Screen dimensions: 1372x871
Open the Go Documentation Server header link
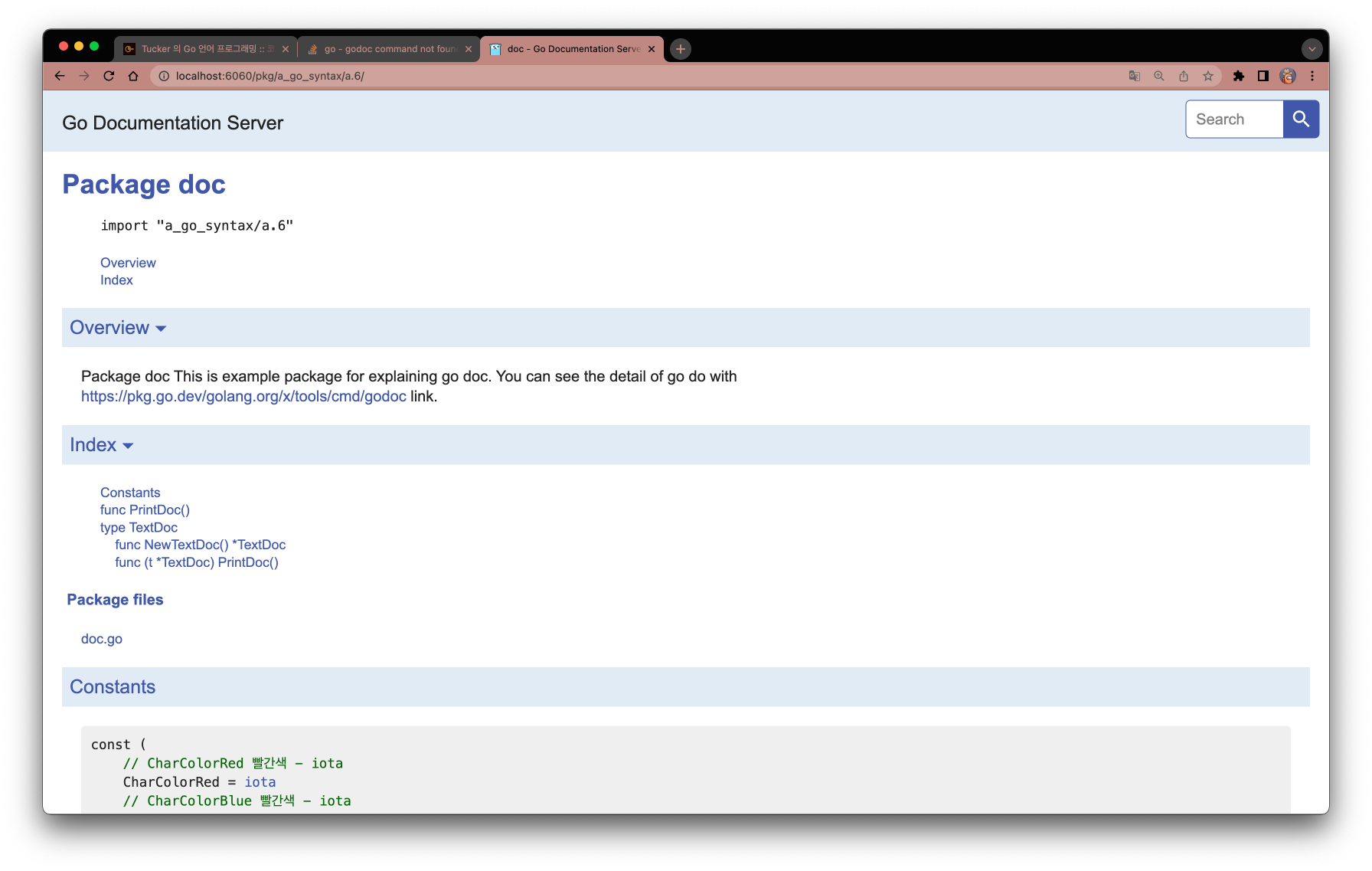[173, 123]
